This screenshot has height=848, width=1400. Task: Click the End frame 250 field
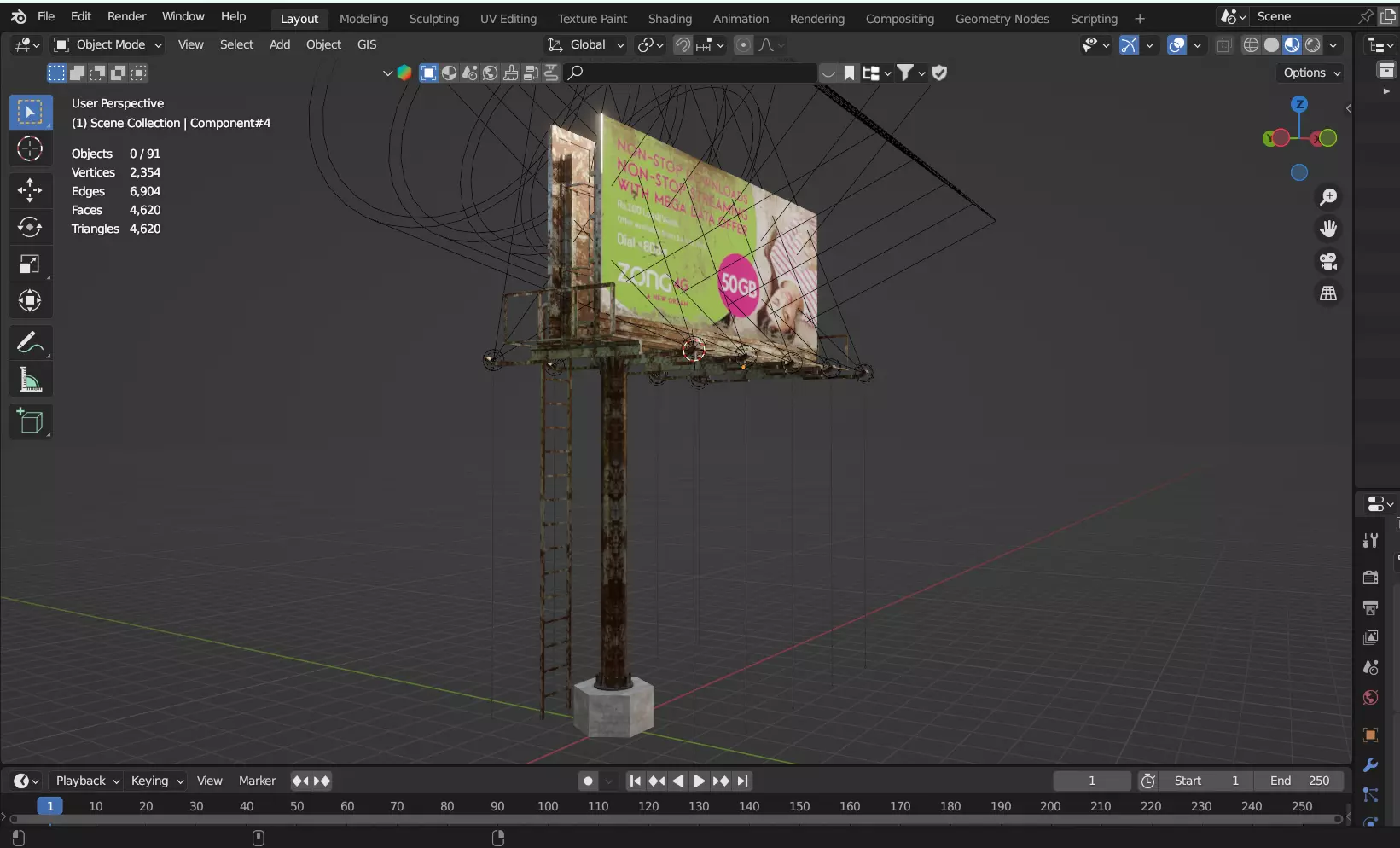click(x=1298, y=781)
